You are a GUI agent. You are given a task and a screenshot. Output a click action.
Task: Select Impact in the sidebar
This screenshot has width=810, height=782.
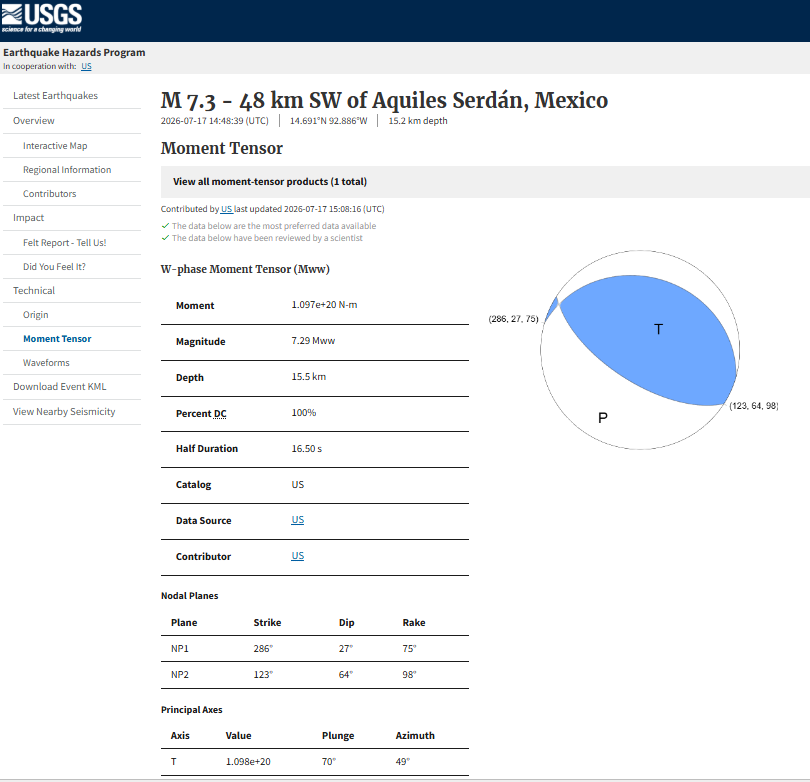coord(28,217)
